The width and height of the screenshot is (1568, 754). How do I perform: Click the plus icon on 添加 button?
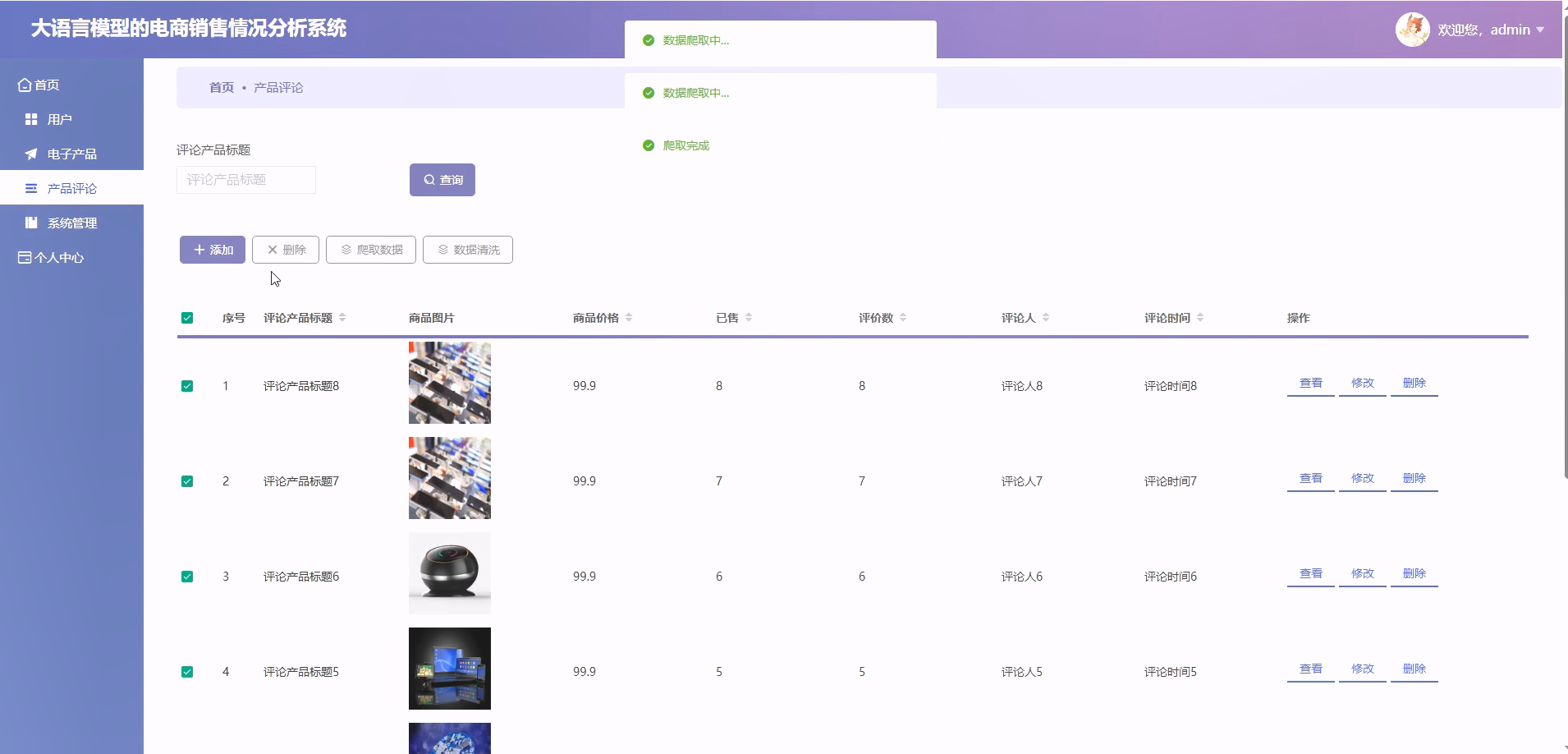[x=199, y=250]
